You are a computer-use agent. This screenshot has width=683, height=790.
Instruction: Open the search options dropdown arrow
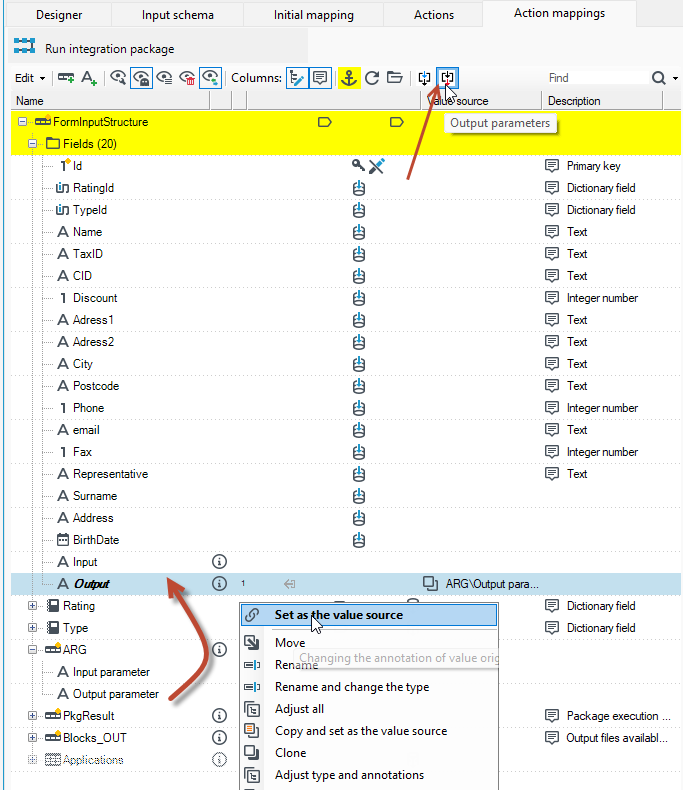675,78
